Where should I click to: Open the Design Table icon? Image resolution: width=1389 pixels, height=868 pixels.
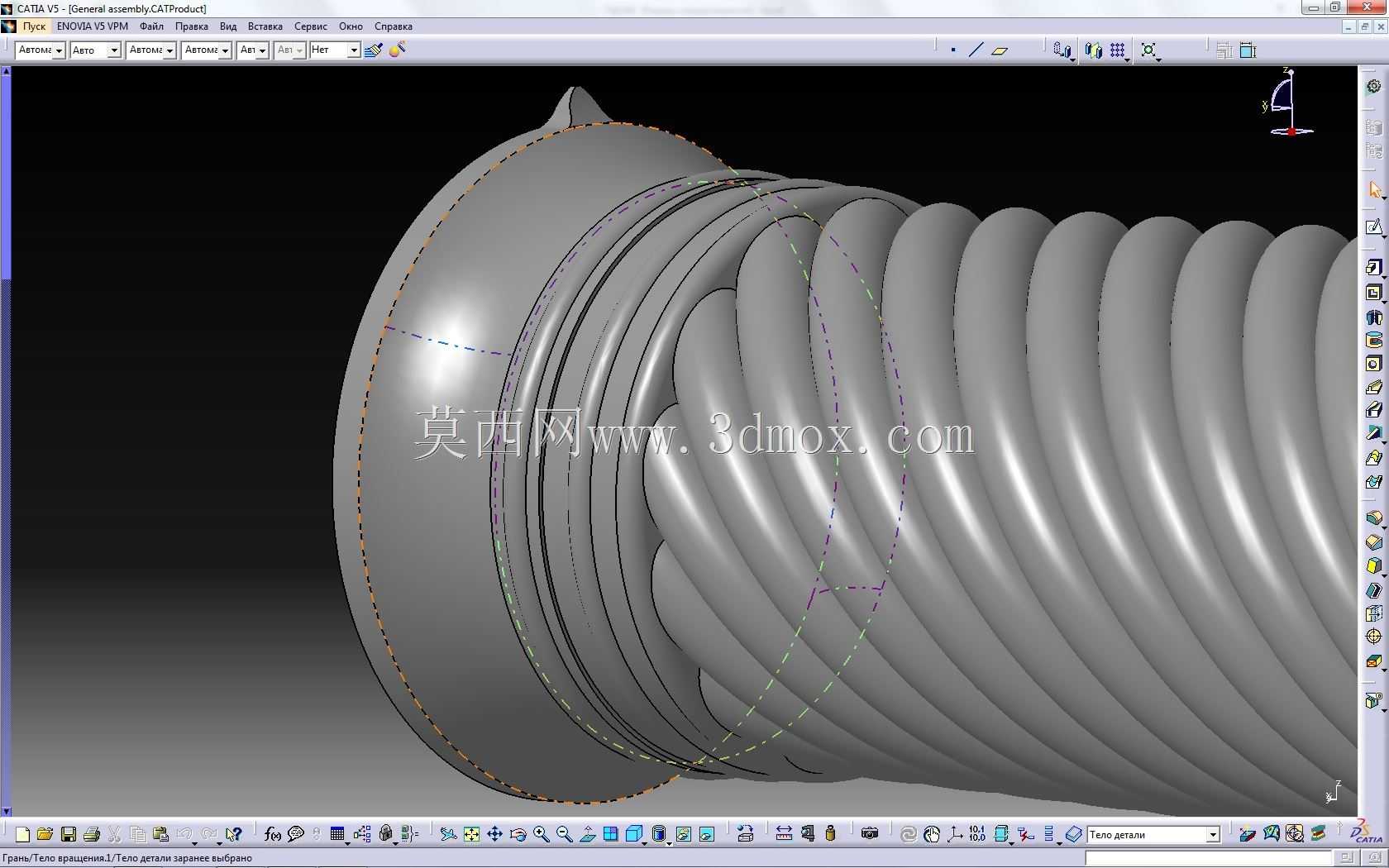tap(337, 834)
